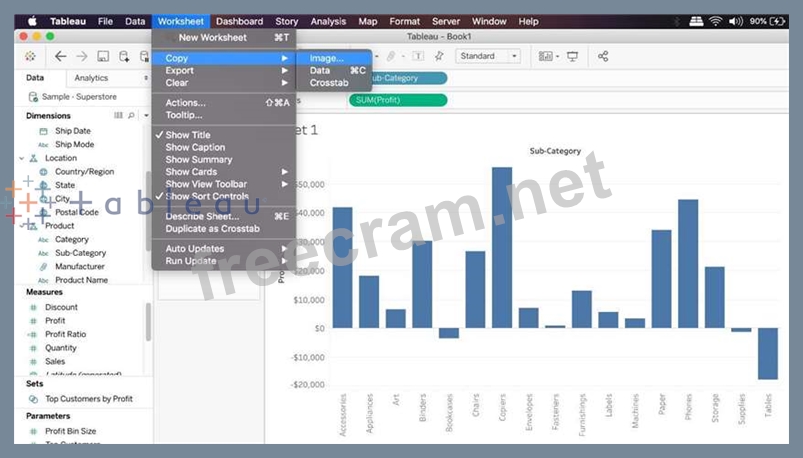
Task: Click the tall Copiers bar in chart
Action: (502, 247)
